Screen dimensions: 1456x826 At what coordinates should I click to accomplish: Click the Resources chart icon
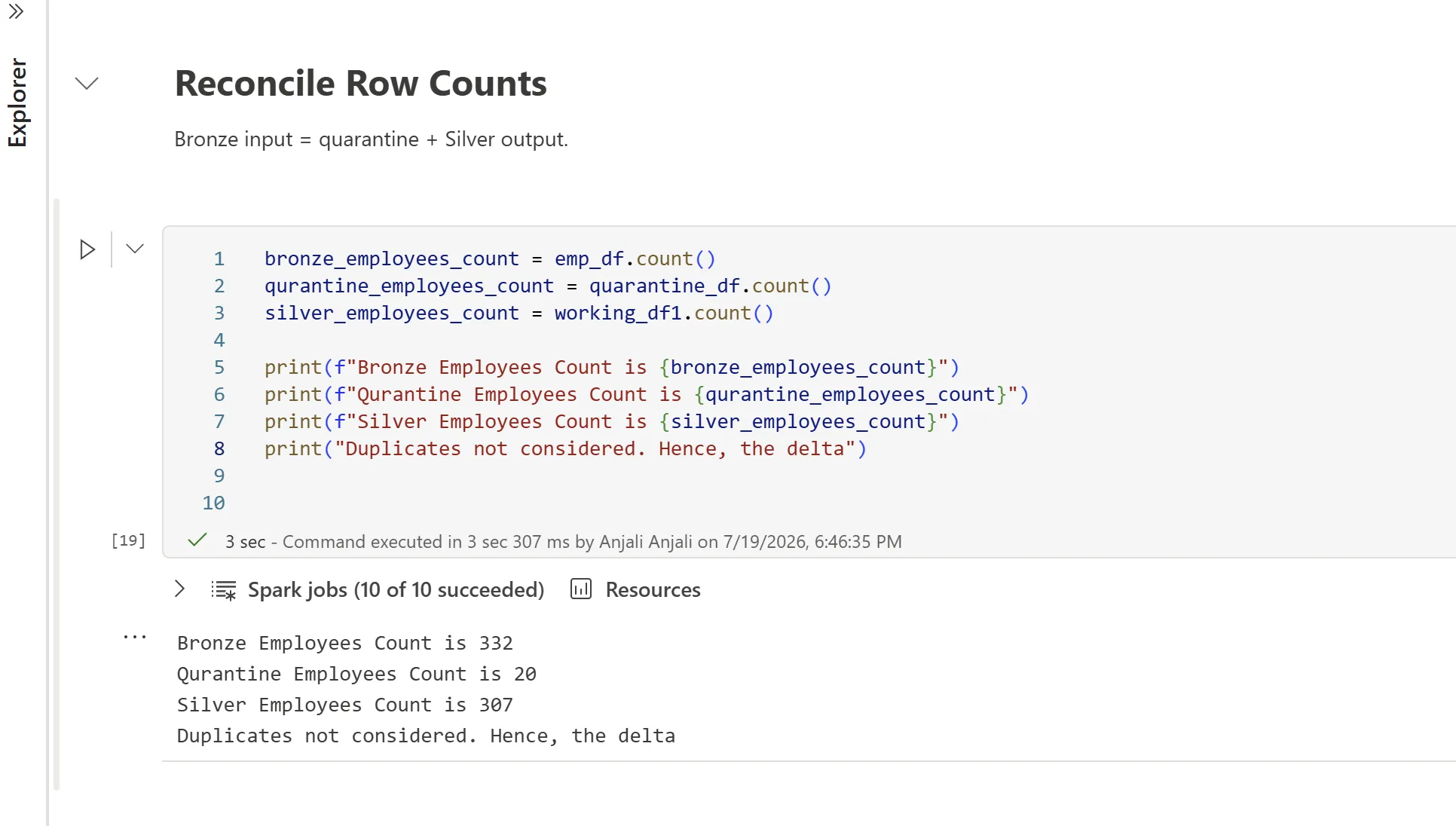pos(581,589)
